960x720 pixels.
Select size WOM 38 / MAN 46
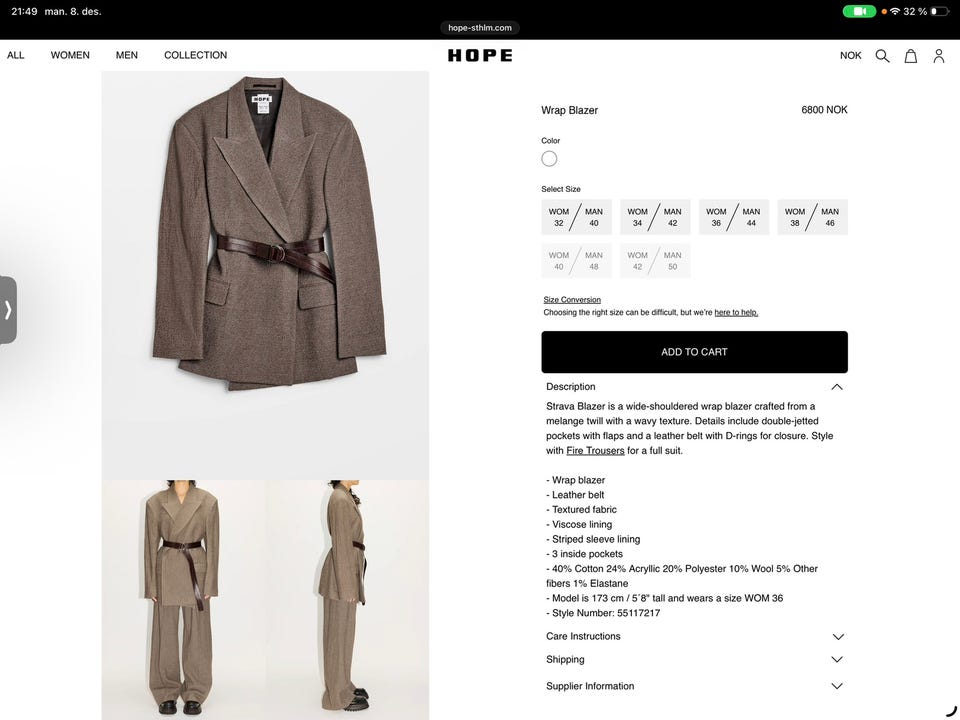812,217
